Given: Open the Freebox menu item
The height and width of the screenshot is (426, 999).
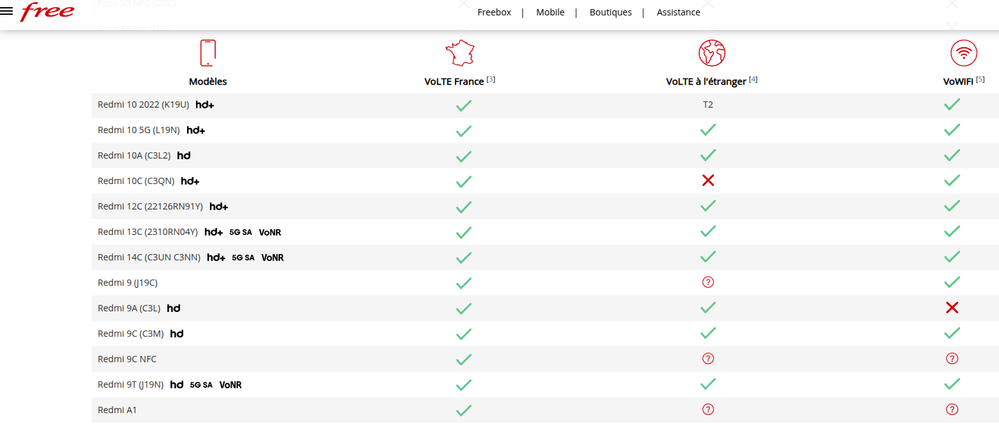Looking at the screenshot, I should tap(494, 12).
